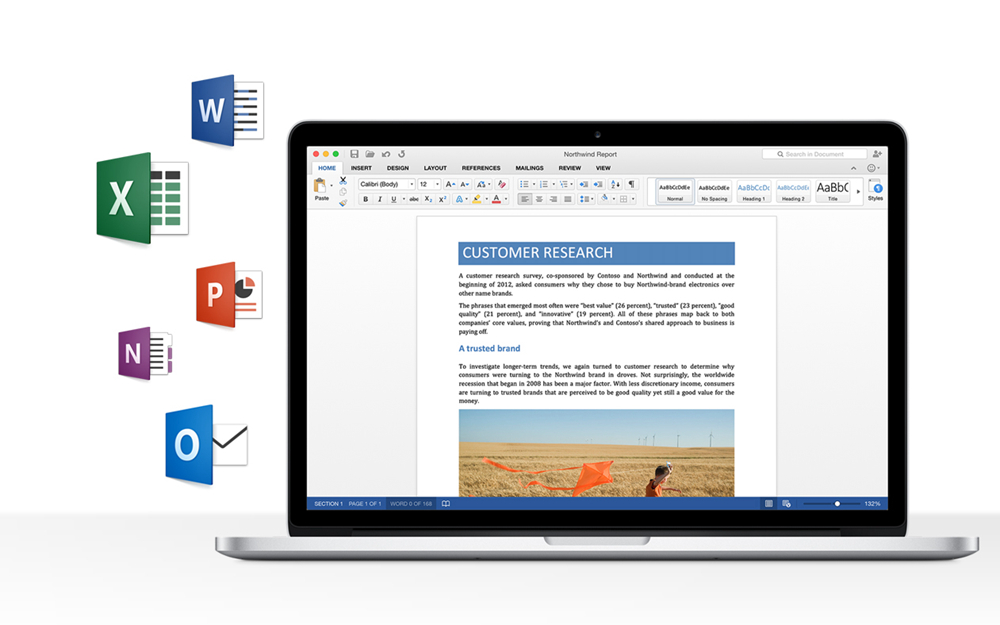Toggle underline formatting

(393, 199)
